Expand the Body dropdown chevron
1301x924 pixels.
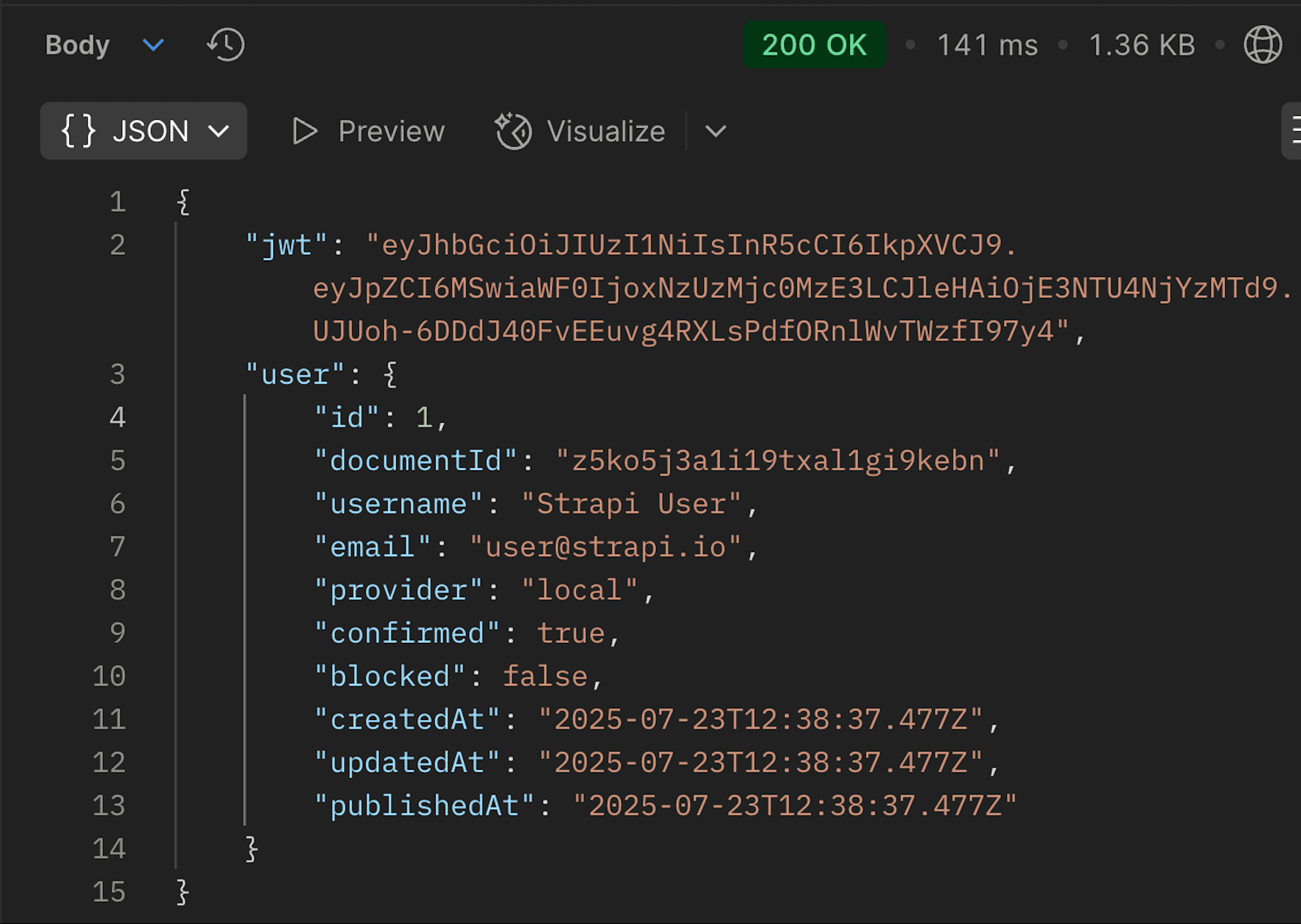(x=154, y=45)
